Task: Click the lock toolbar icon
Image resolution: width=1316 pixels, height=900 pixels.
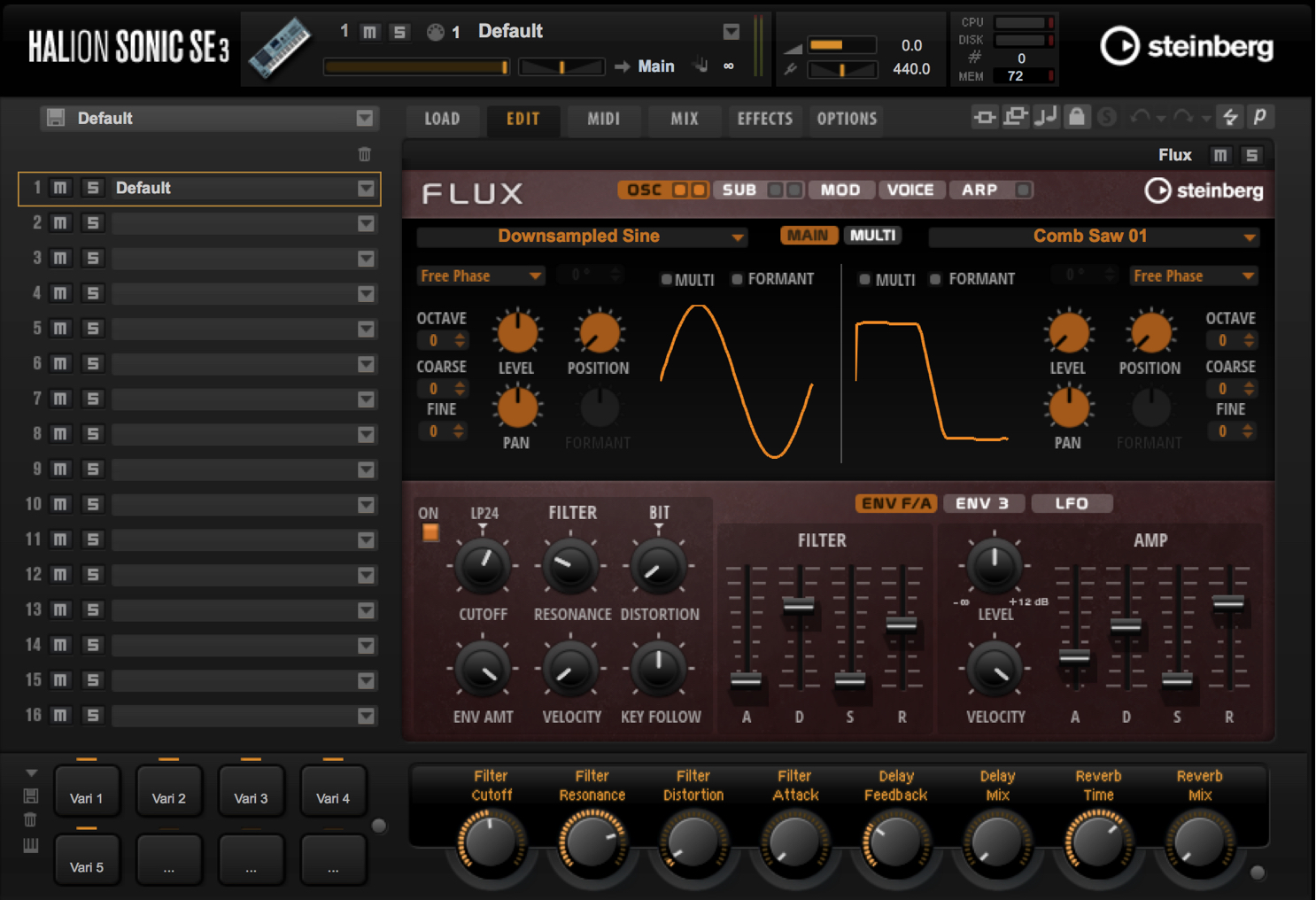Action: (1076, 116)
